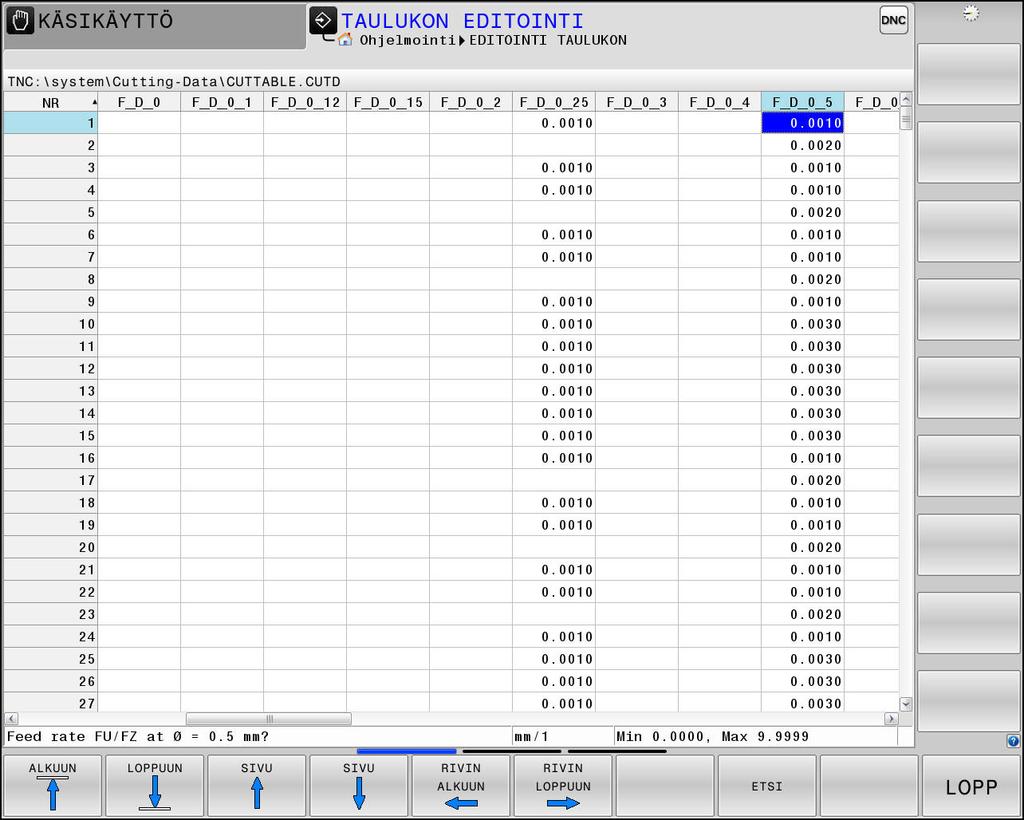Click the highlighted F_D_0_5 cell in row 1
Screen dimensions: 1024x820
tap(803, 123)
